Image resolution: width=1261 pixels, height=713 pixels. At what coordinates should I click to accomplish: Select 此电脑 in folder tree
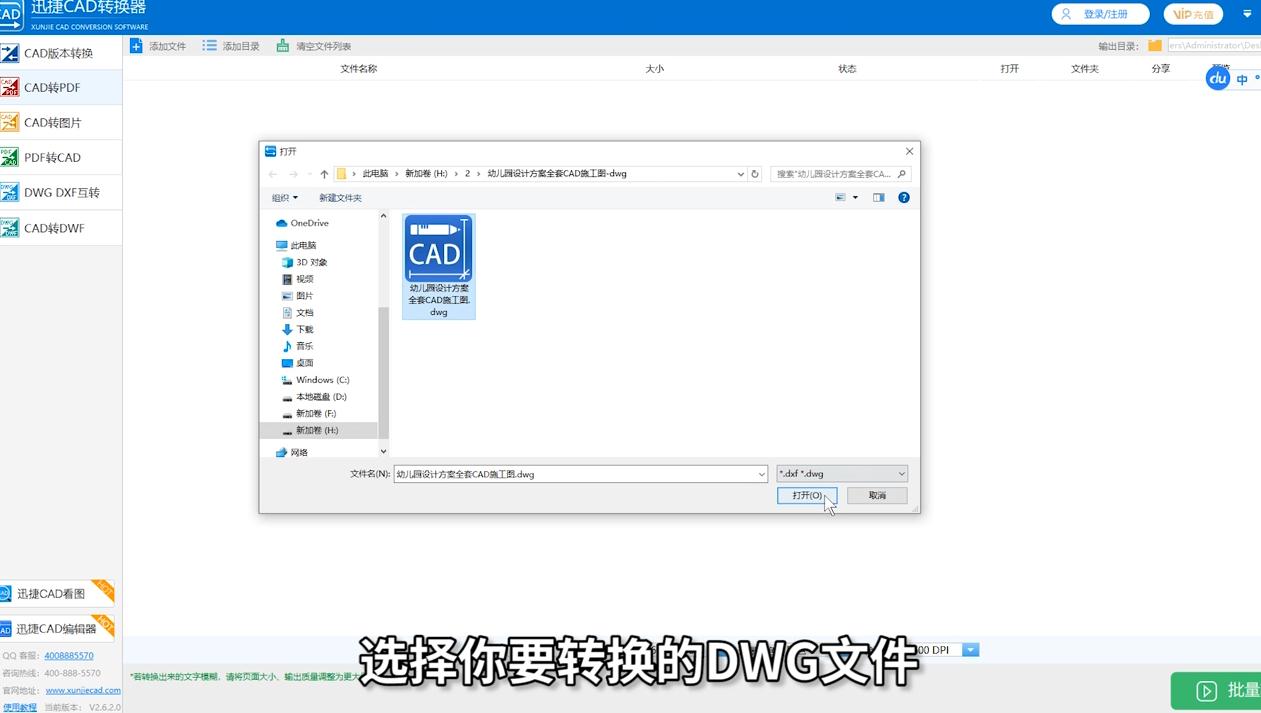(303, 244)
